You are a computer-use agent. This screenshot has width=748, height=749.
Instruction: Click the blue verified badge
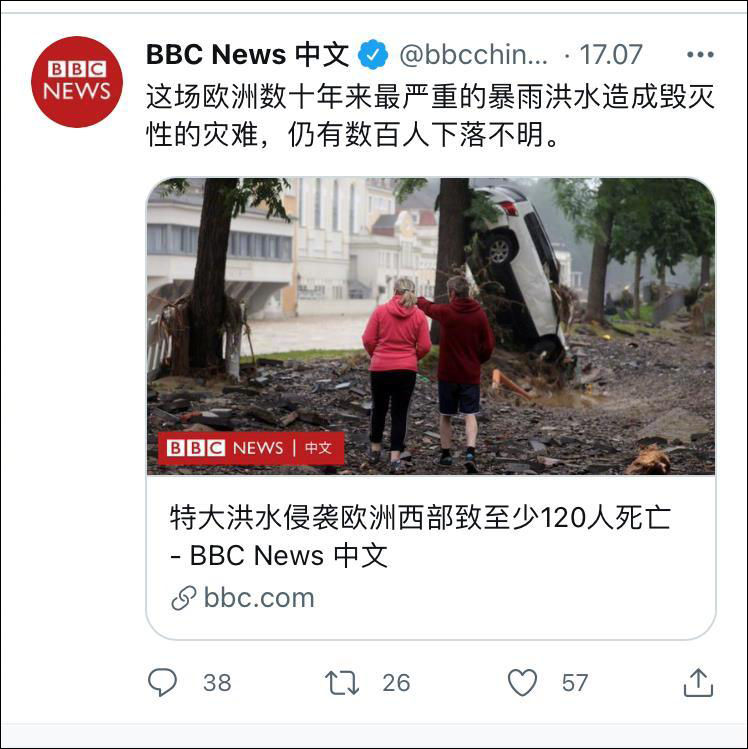[x=373, y=55]
